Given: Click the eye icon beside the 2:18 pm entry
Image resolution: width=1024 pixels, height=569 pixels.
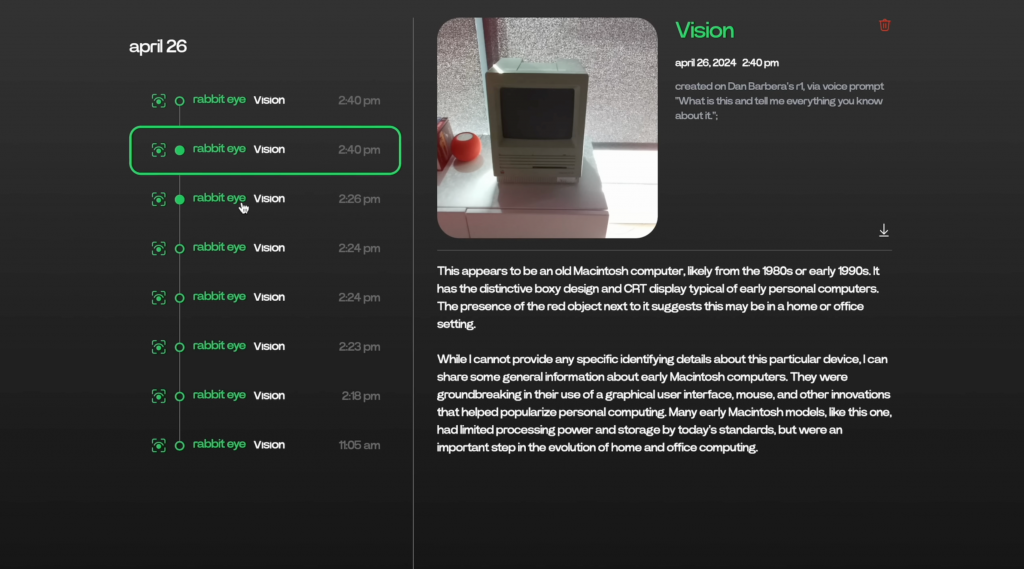Looking at the screenshot, I should click(158, 396).
